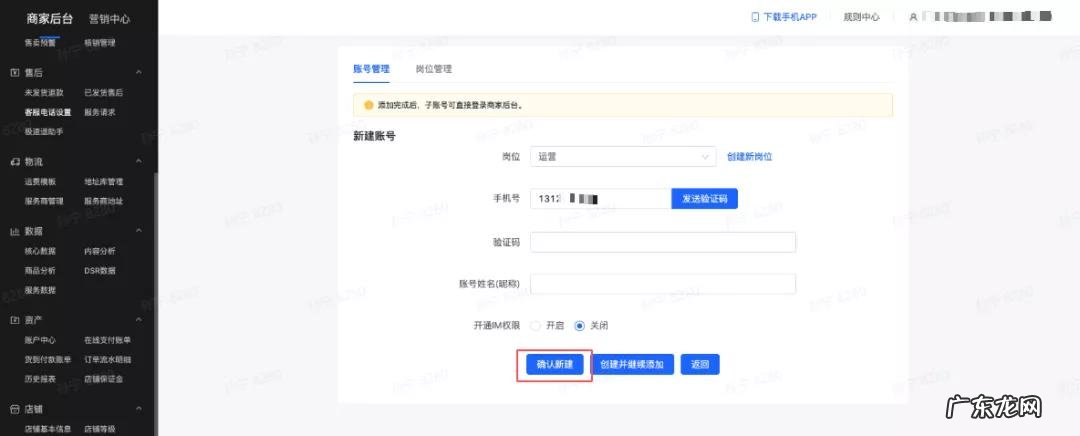Click the 店铺 shop icon in sidebar
The height and width of the screenshot is (436, 1080).
tap(14, 409)
